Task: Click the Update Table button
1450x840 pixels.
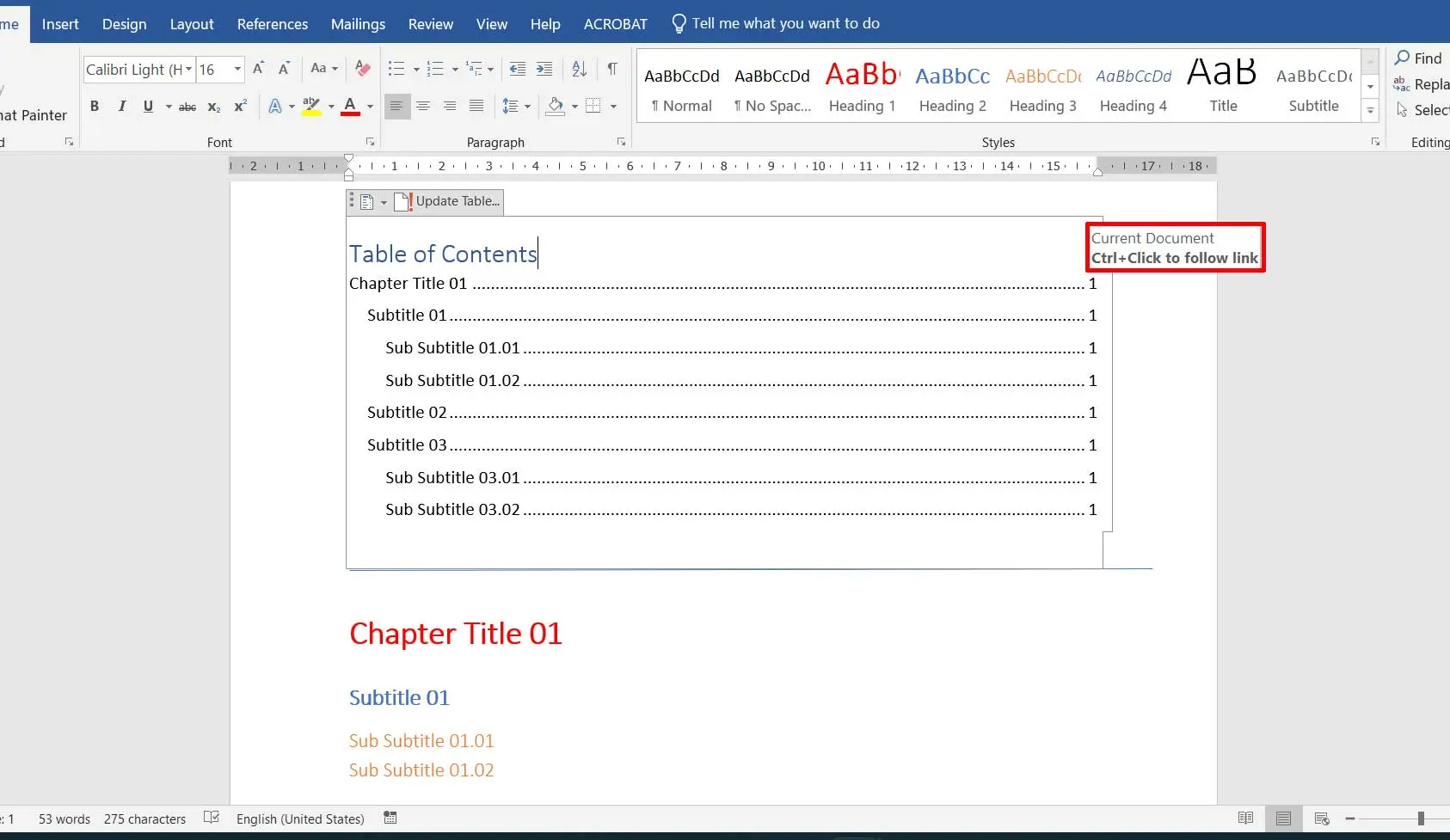Action: point(448,201)
